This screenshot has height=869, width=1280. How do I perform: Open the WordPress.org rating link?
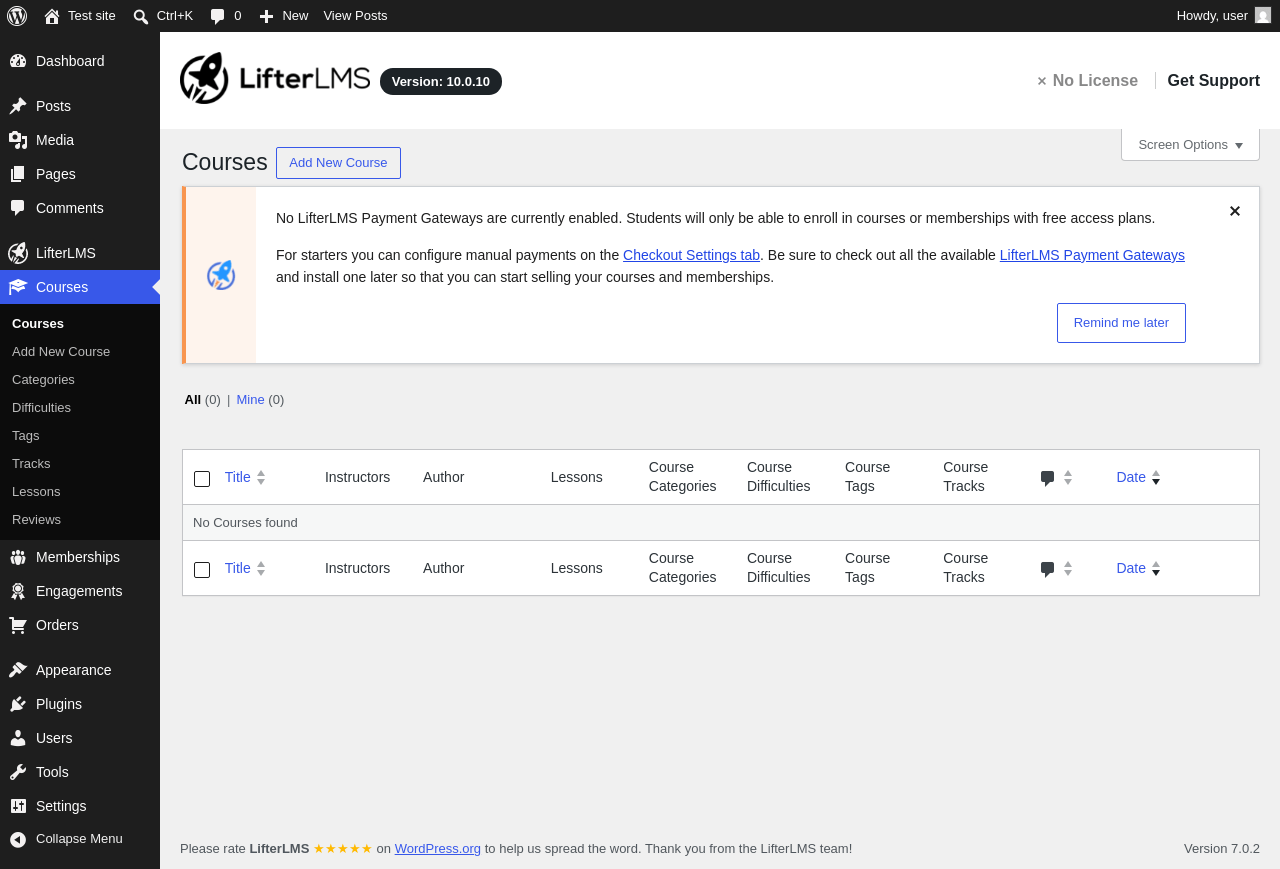(x=437, y=849)
